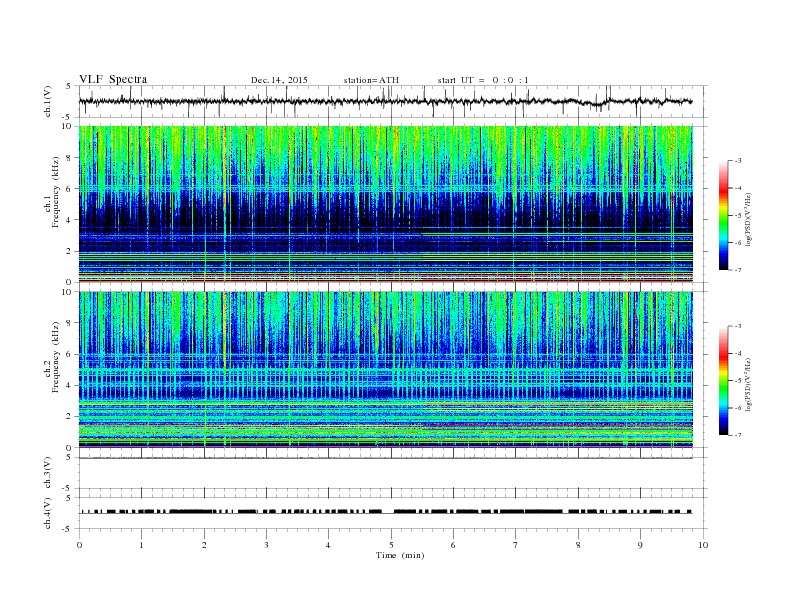Click the ch.4 pulse trace panel
This screenshot has height=612, width=792.
tap(393, 513)
